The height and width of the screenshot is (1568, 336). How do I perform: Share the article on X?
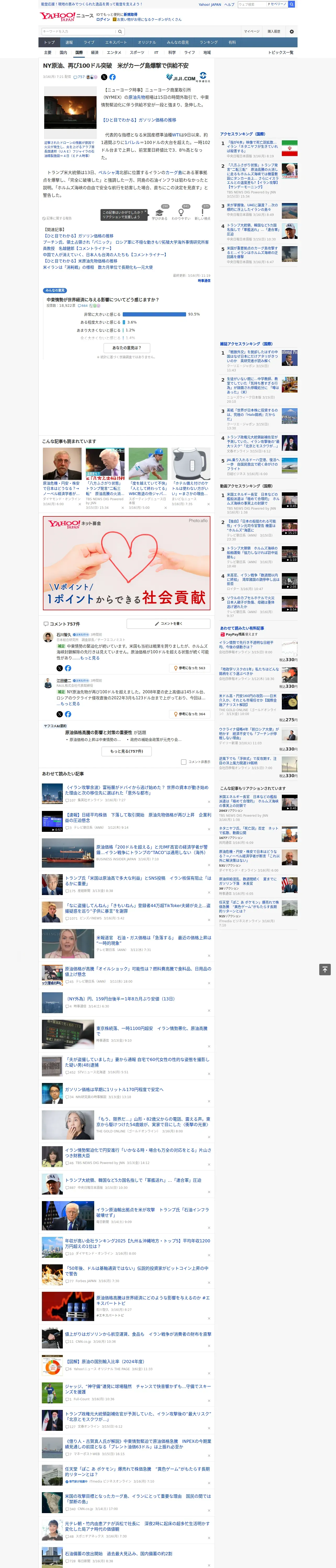coord(104,77)
